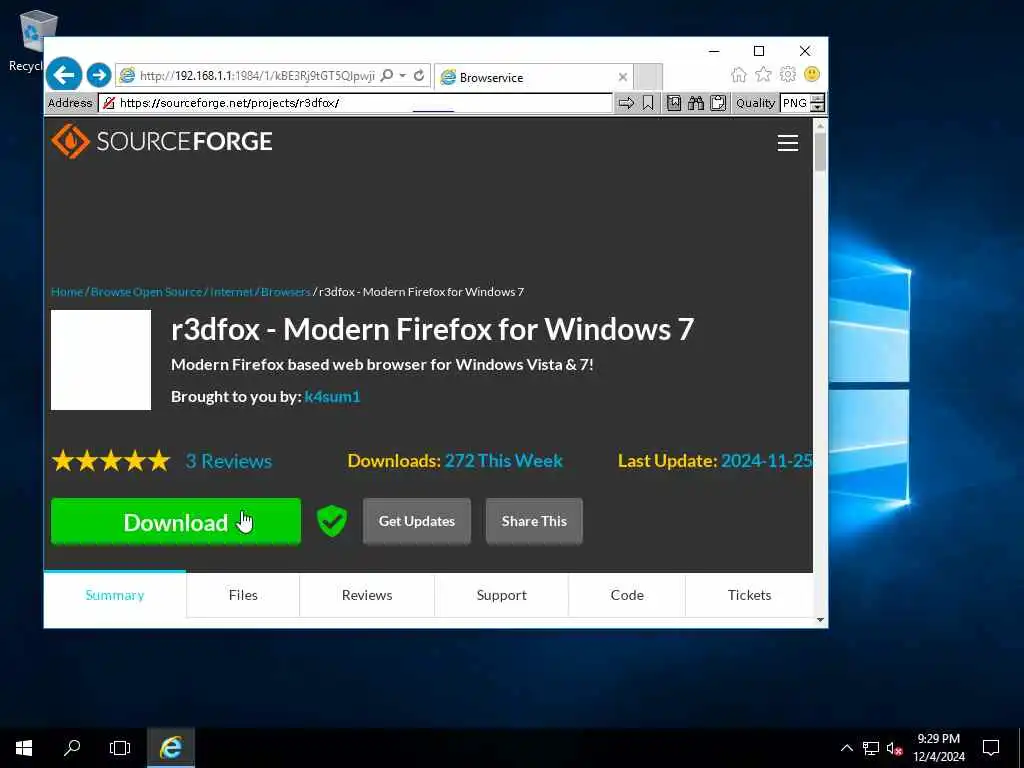Refresh the page using the IE reload icon
The image size is (1024, 768).
pyautogui.click(x=419, y=76)
